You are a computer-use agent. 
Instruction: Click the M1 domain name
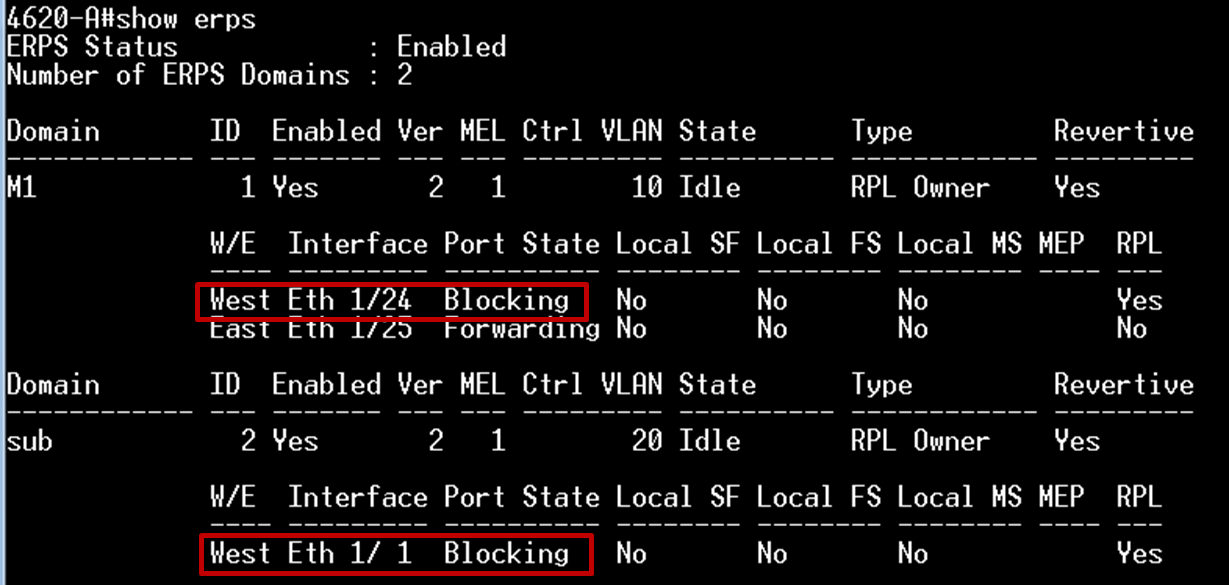point(21,187)
